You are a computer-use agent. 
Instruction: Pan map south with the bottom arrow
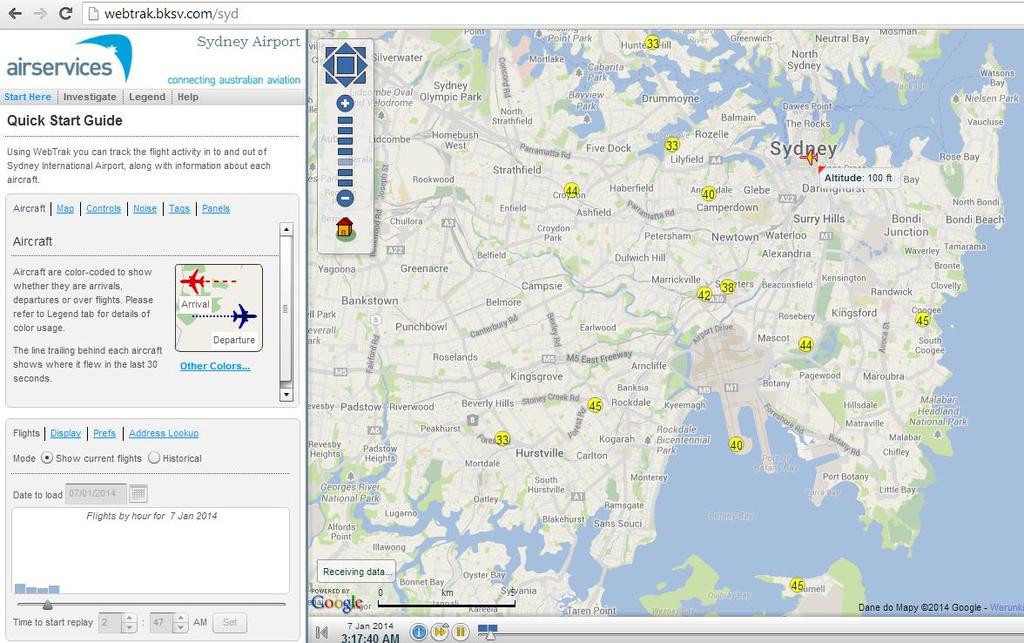pyautogui.click(x=345, y=82)
